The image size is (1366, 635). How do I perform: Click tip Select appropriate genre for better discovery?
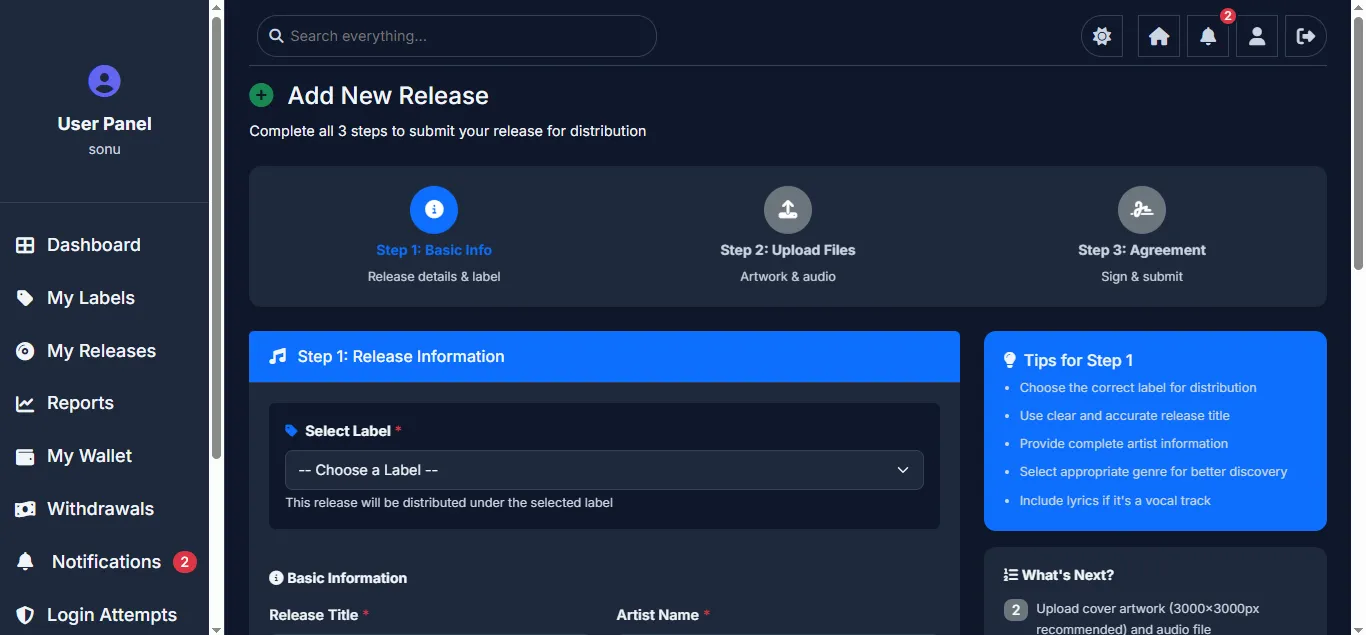click(1154, 472)
